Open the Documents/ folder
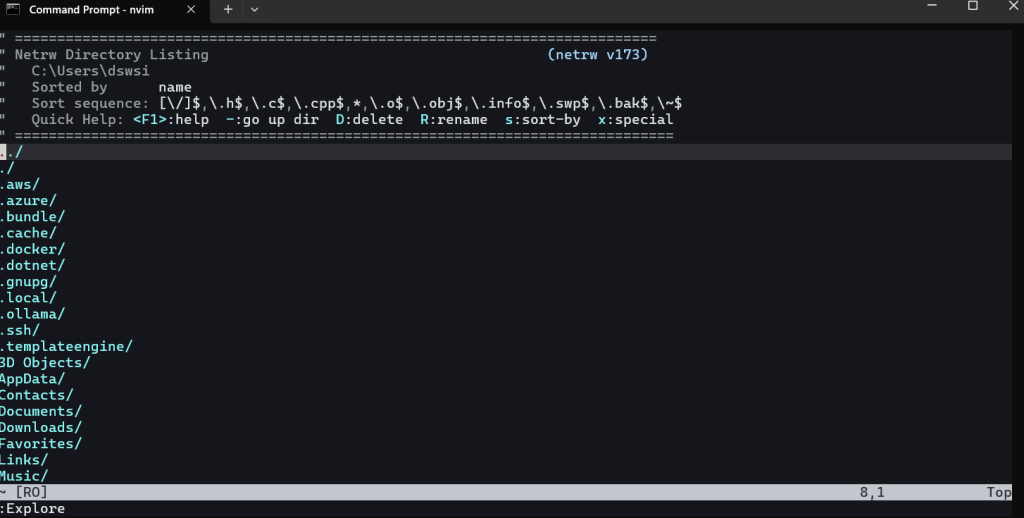 tap(41, 411)
